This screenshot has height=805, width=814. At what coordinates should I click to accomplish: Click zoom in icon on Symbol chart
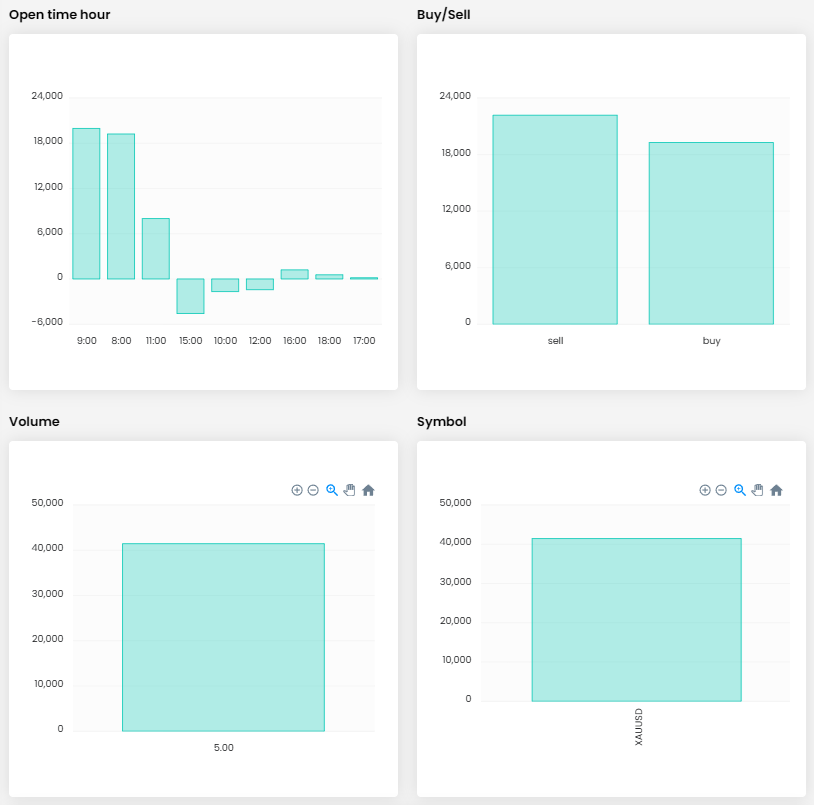pos(705,490)
